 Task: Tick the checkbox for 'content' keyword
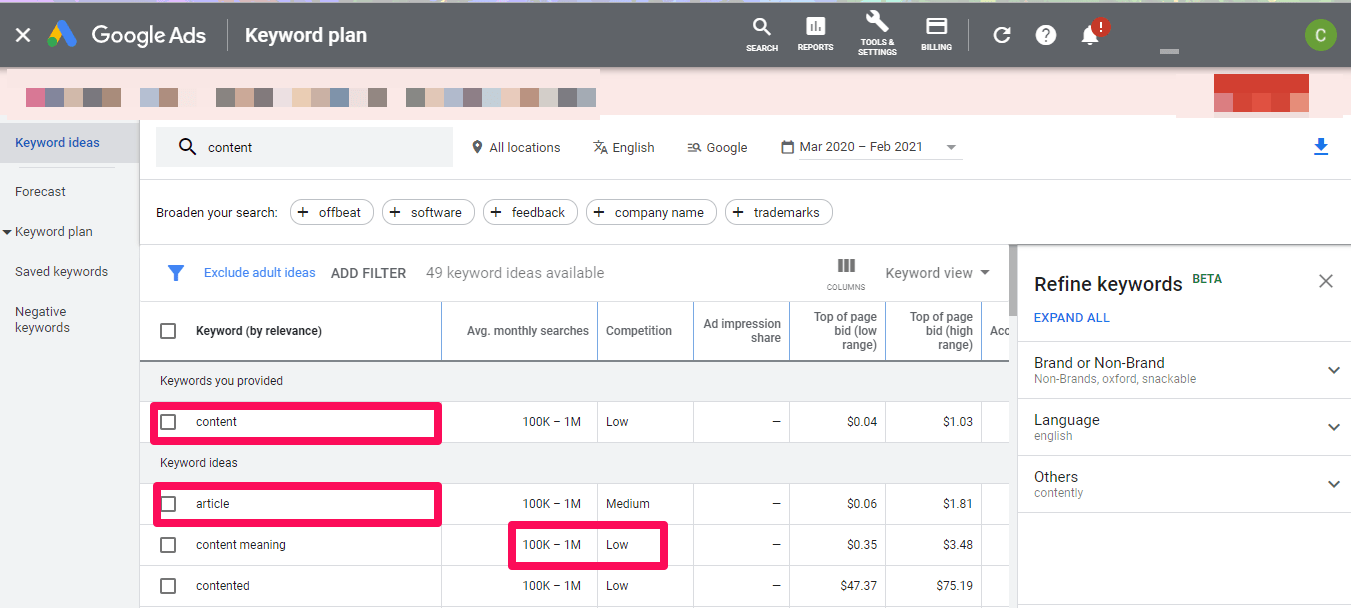(x=168, y=422)
